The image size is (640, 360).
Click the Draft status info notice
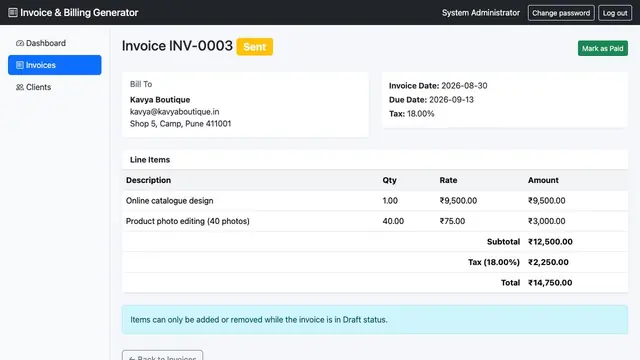375,320
